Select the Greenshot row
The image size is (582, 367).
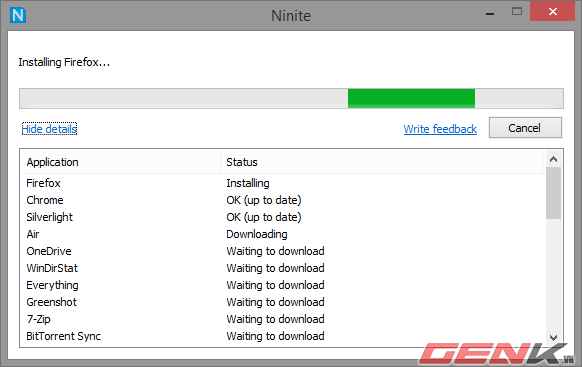(x=282, y=302)
